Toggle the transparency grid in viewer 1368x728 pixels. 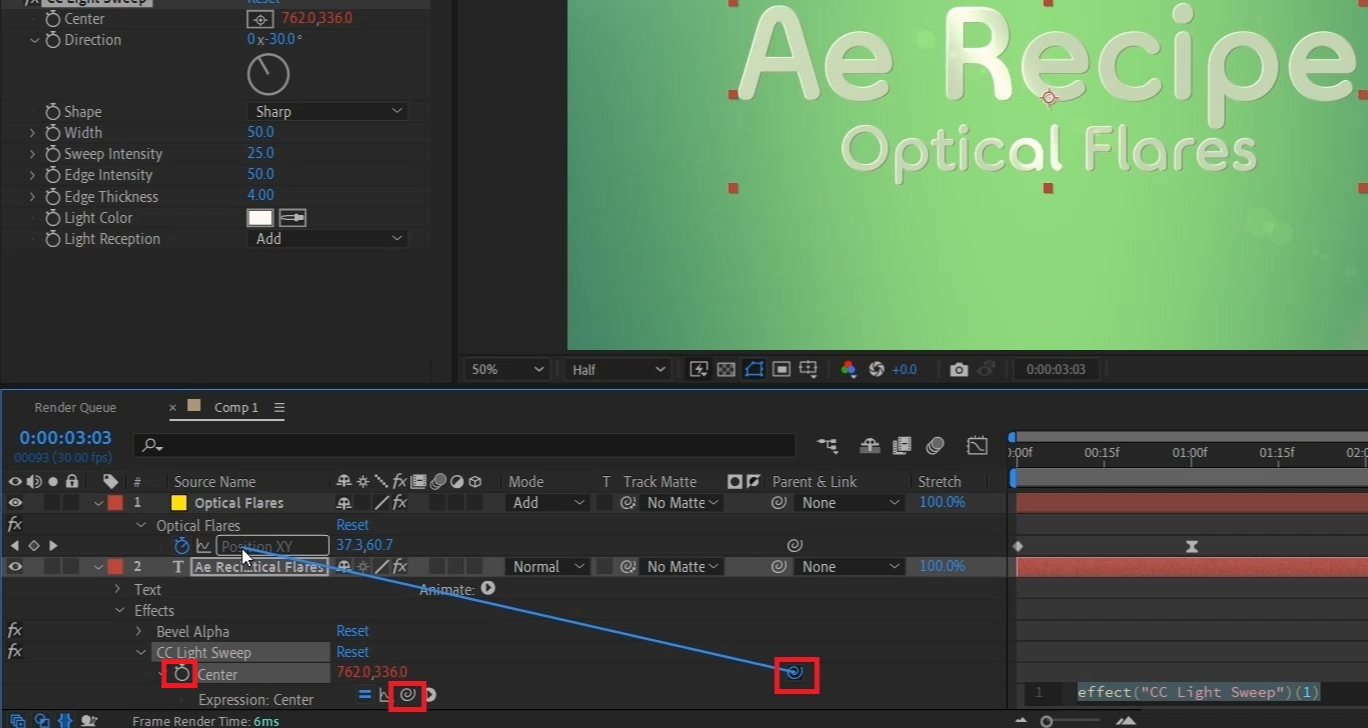(x=726, y=369)
